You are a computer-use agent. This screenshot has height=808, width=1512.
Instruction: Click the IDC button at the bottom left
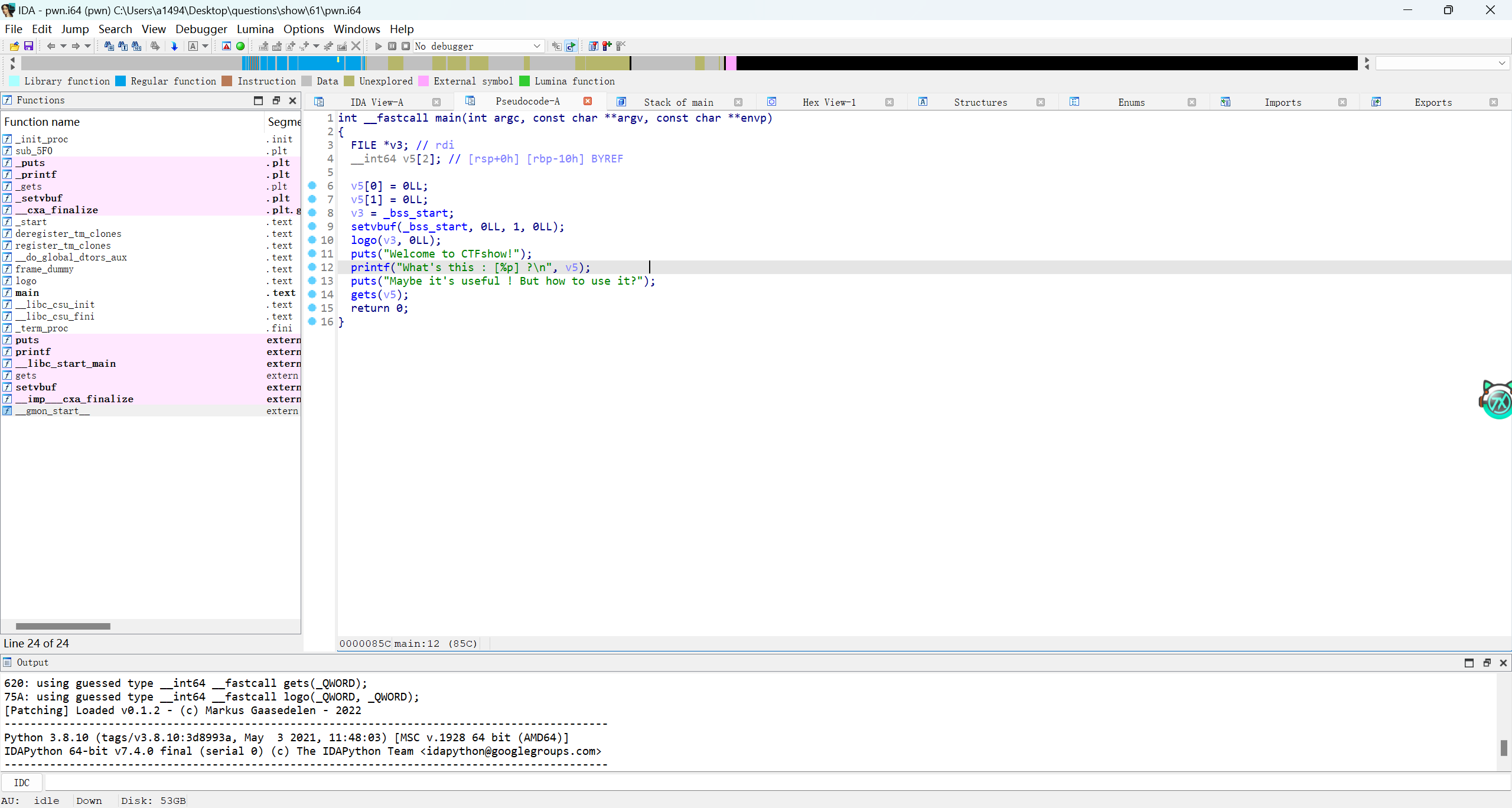tap(22, 782)
